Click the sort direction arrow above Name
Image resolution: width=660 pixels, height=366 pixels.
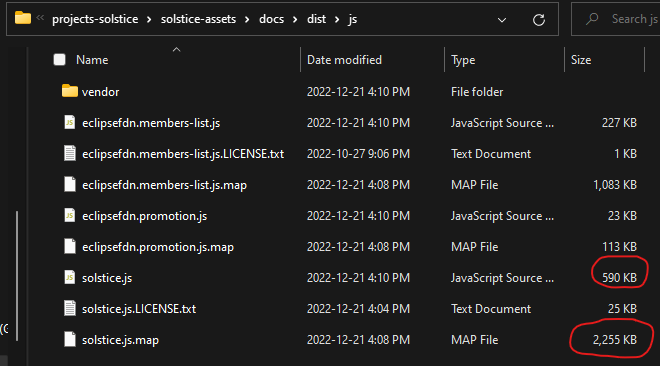176,50
